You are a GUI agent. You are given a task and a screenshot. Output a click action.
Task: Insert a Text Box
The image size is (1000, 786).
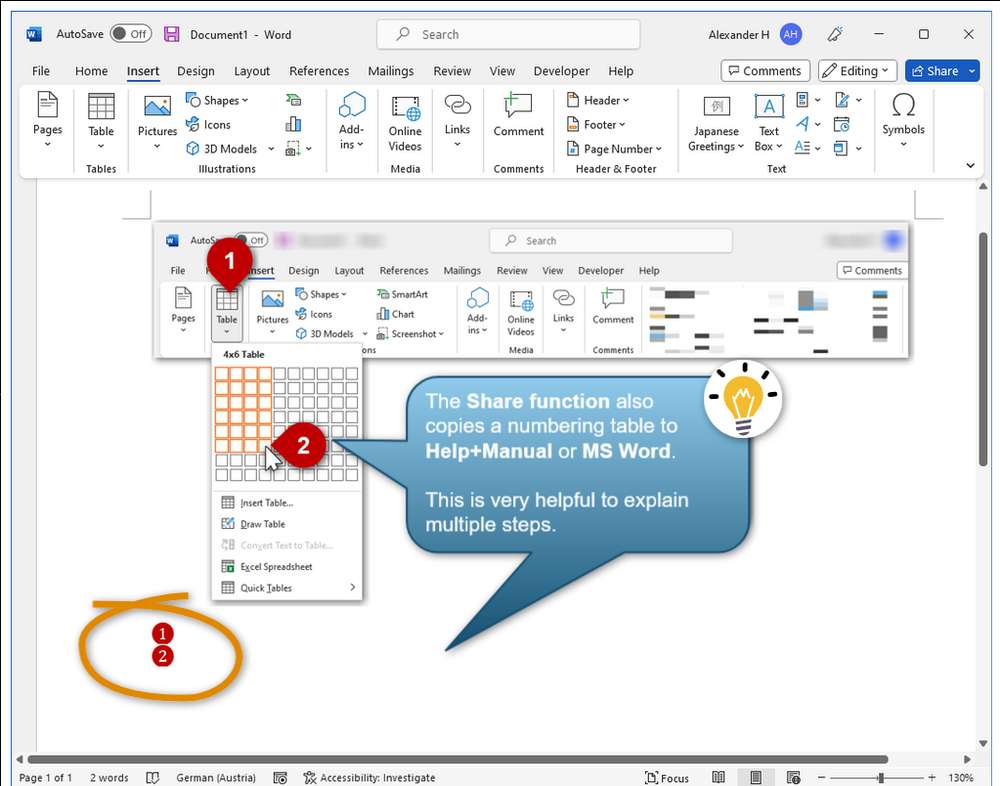click(768, 123)
